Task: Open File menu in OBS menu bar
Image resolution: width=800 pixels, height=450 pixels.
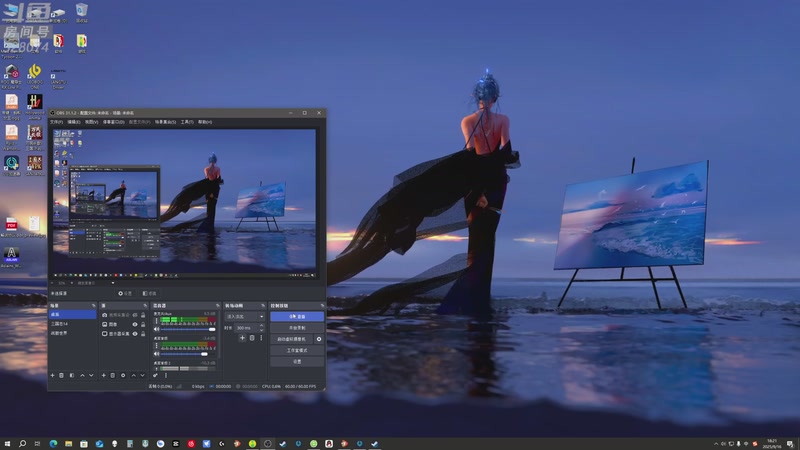Action: [56, 122]
